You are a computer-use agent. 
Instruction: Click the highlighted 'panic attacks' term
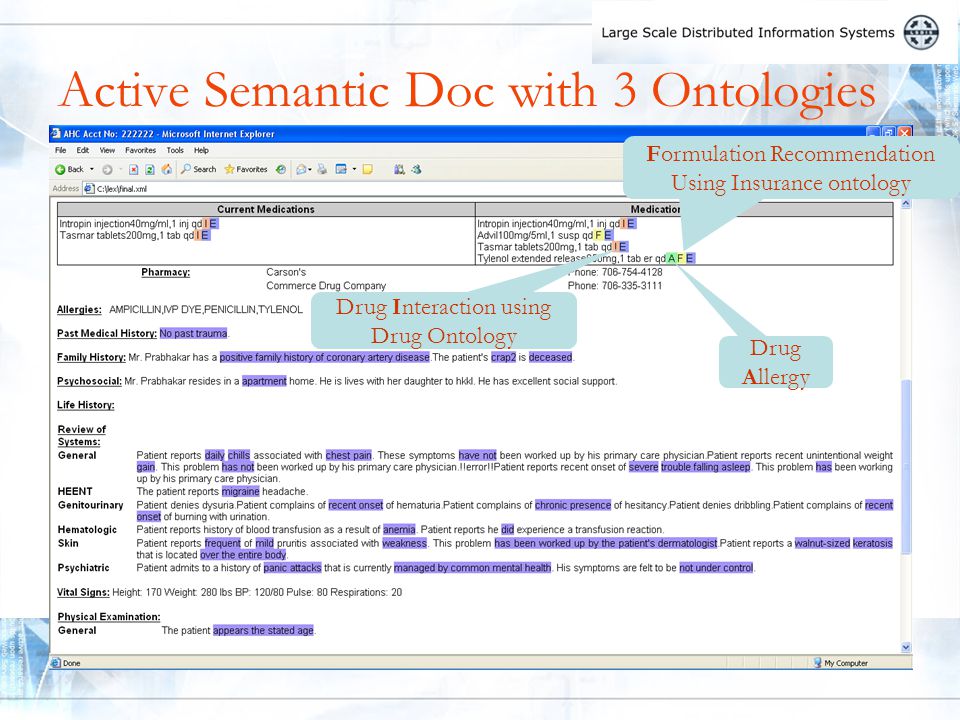click(292, 568)
